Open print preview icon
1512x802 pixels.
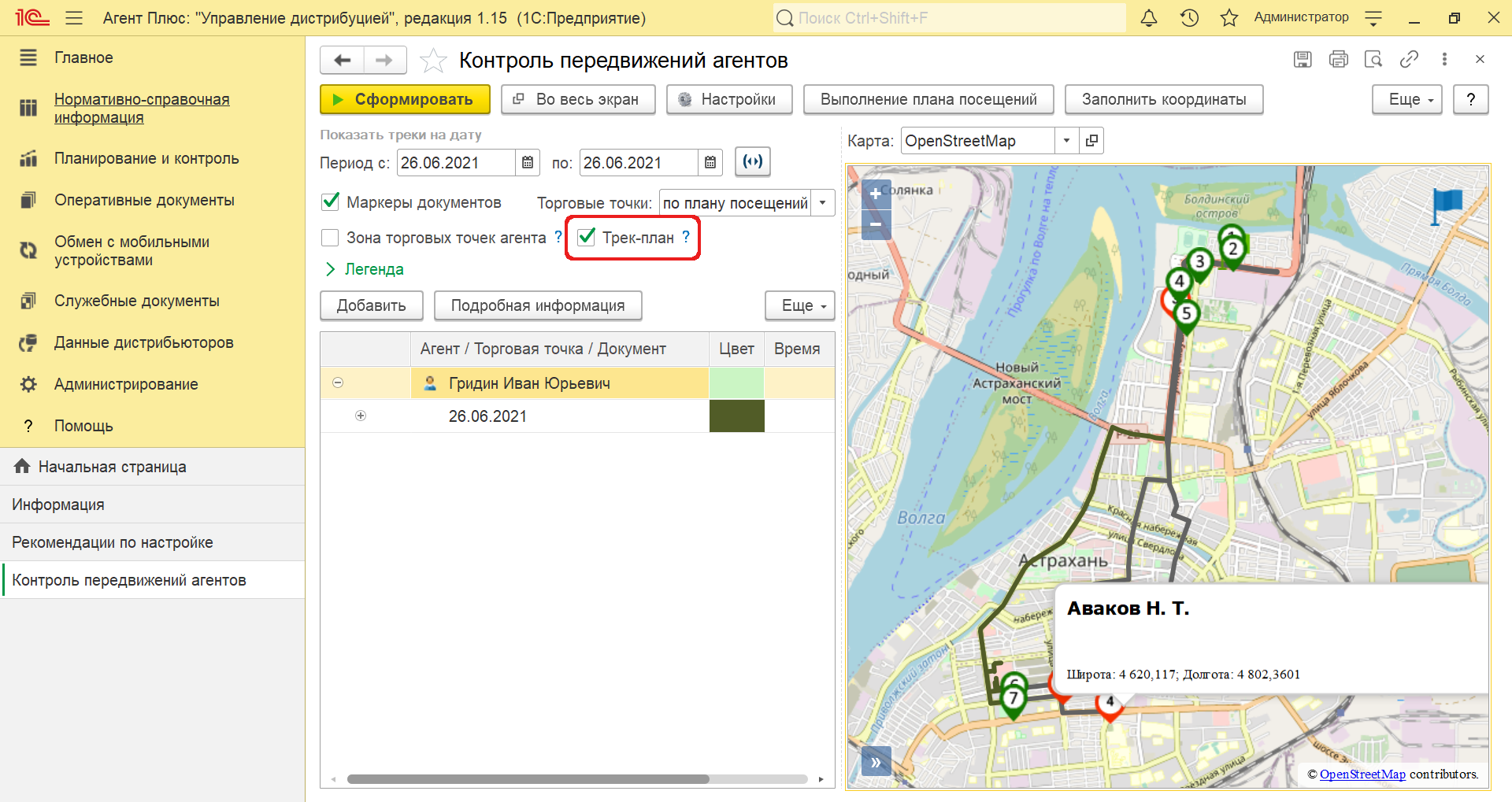coord(1373,59)
